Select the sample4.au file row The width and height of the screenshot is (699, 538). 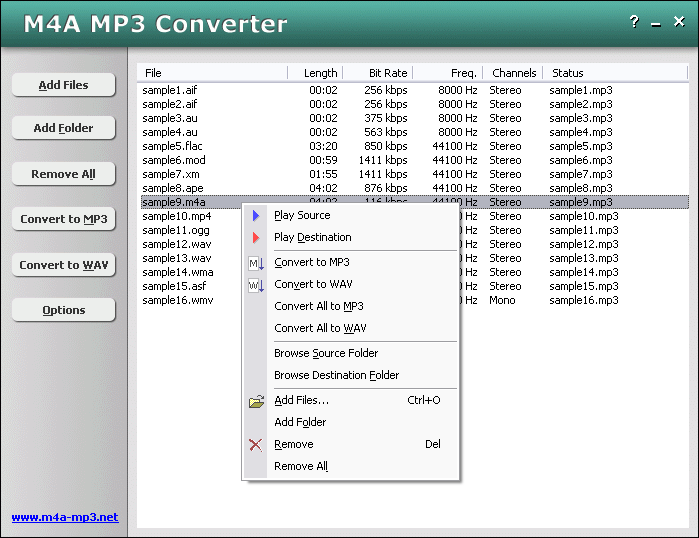click(415, 132)
